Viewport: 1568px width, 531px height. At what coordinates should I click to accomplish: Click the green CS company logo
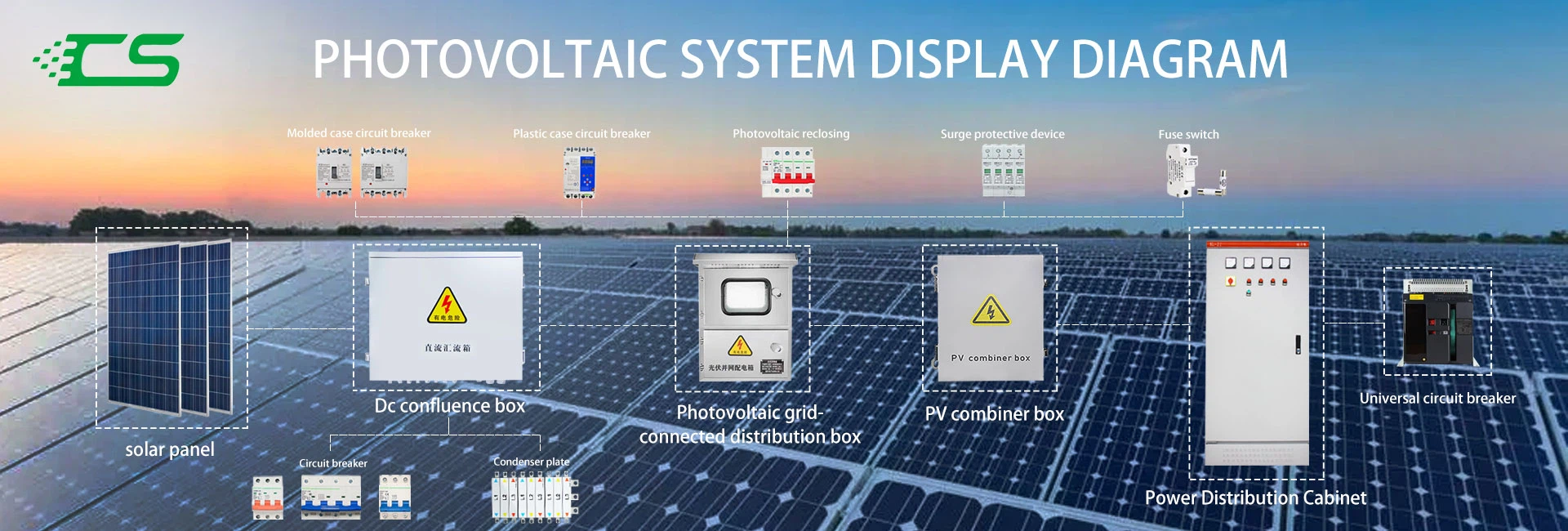[110, 60]
